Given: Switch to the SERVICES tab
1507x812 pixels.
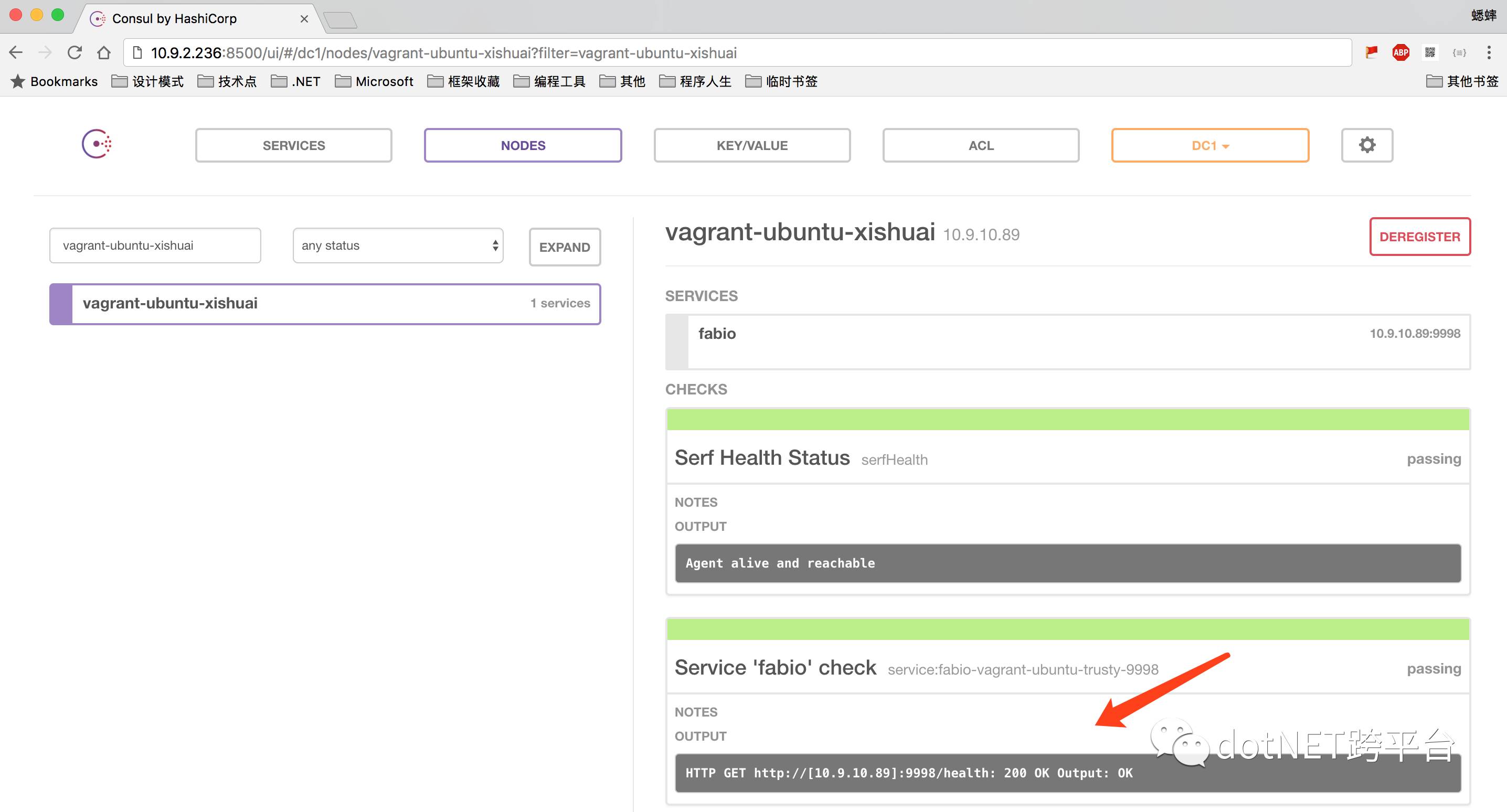Looking at the screenshot, I should pos(294,145).
